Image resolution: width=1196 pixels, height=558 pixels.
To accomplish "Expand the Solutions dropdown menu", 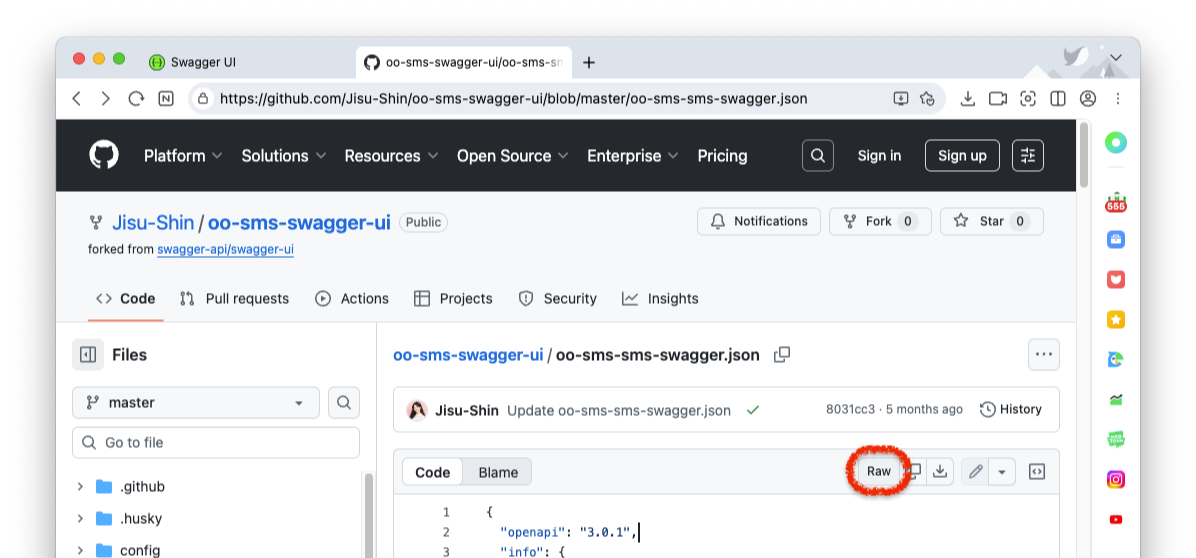I will (x=284, y=156).
